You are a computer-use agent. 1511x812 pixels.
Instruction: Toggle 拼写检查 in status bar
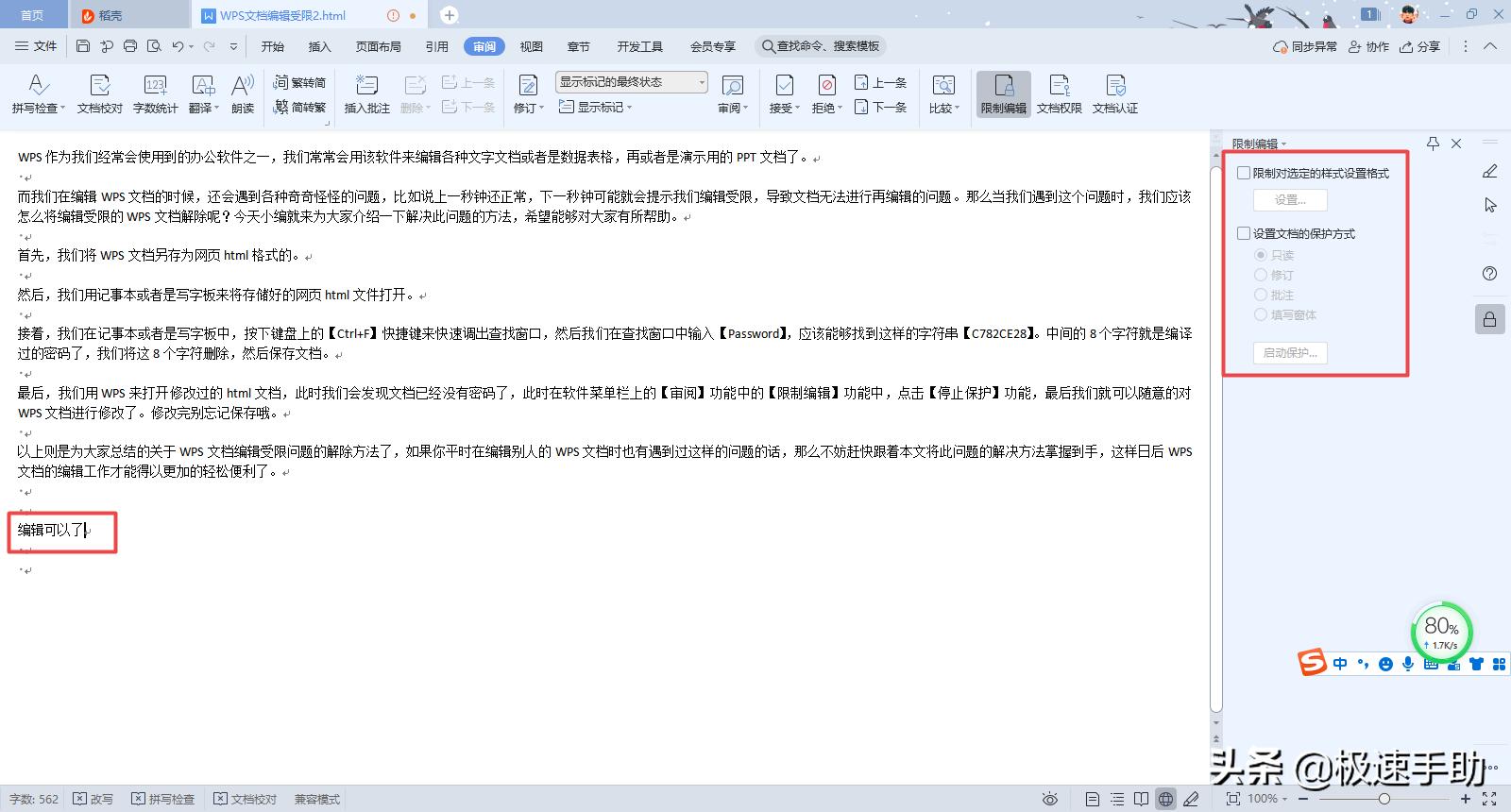tap(162, 799)
